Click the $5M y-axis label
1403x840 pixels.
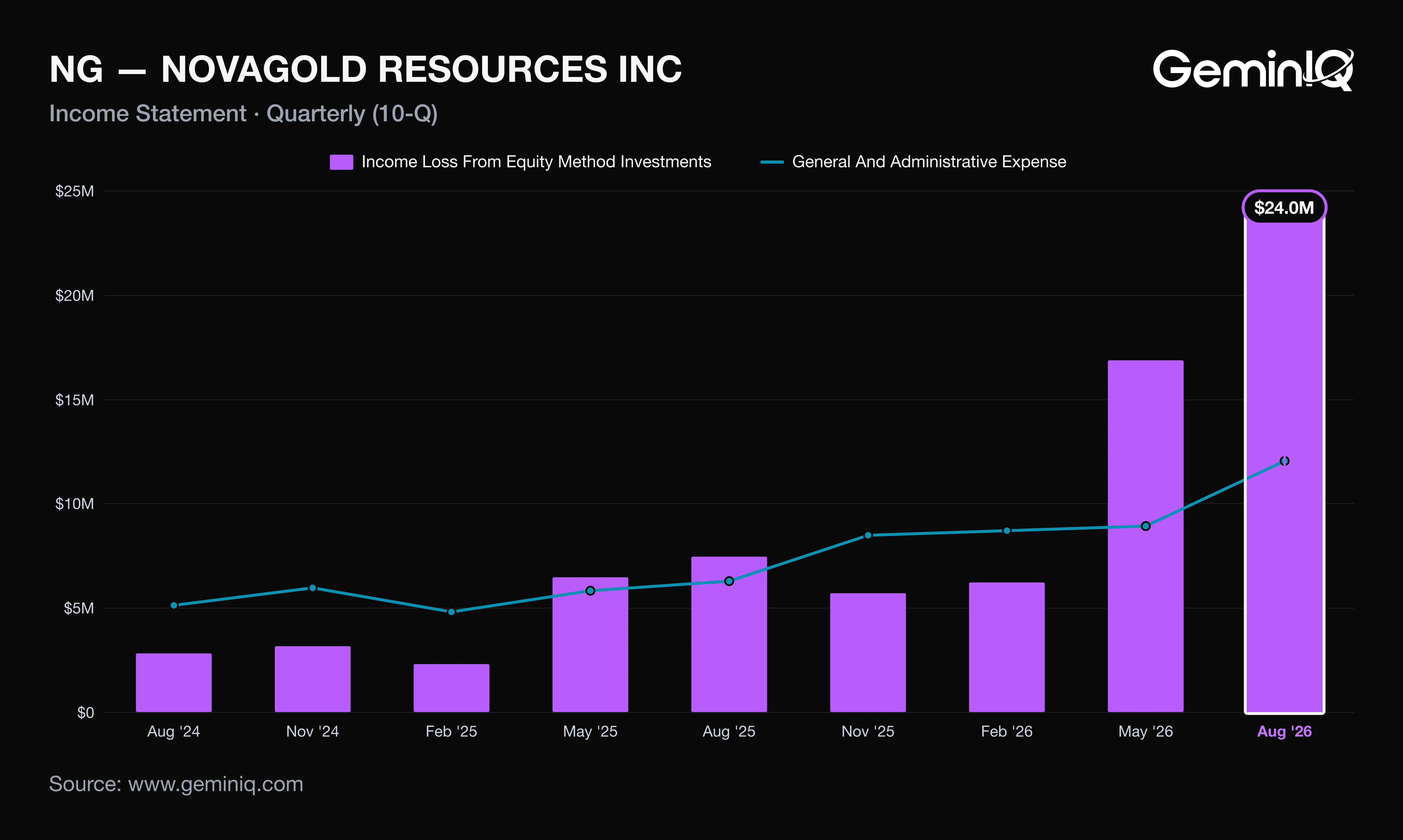coord(79,608)
